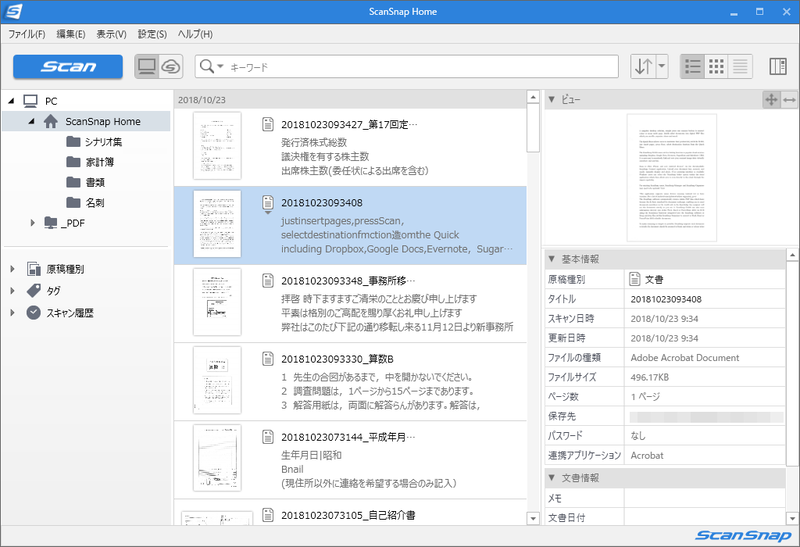
Task: Select thumbnail of 20181023093427 document
Action: point(217,146)
